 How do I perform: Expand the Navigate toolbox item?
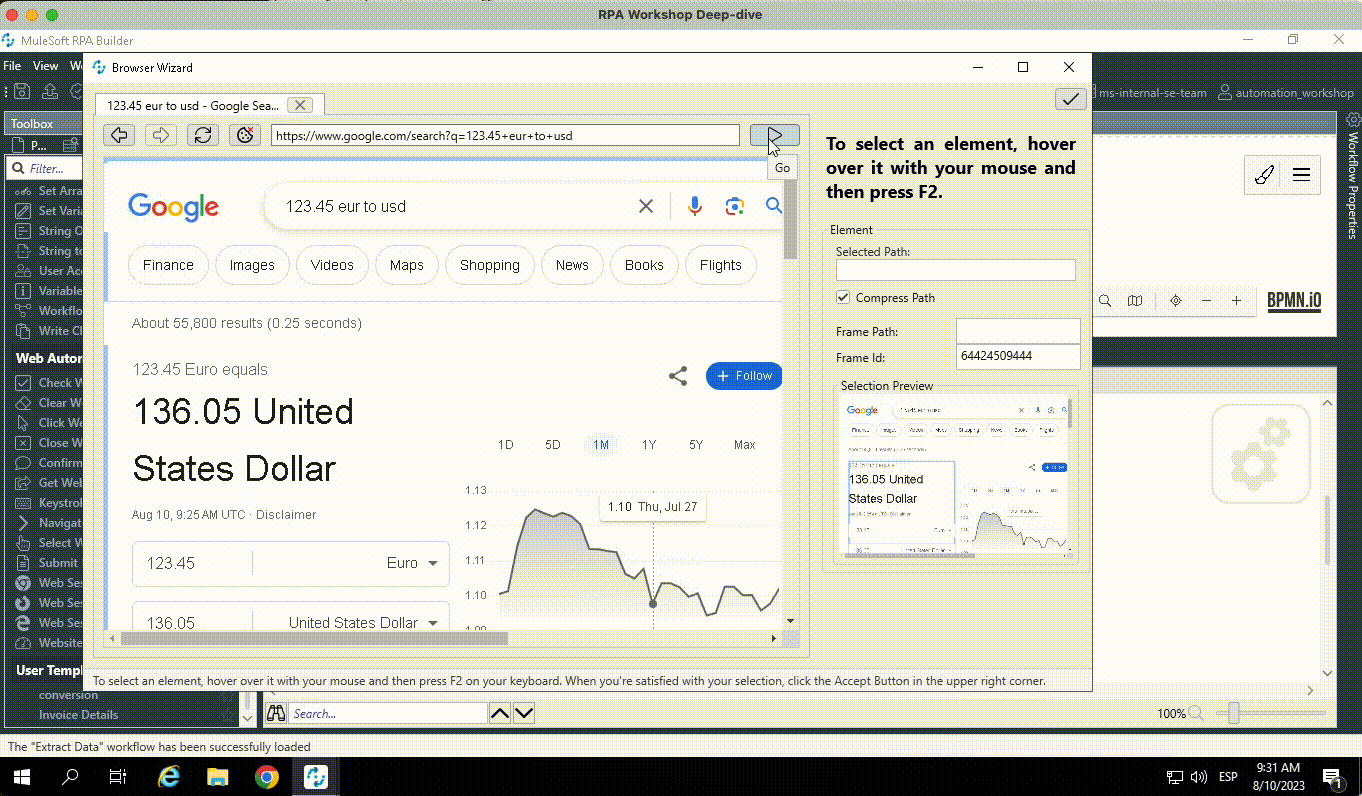[x=24, y=523]
